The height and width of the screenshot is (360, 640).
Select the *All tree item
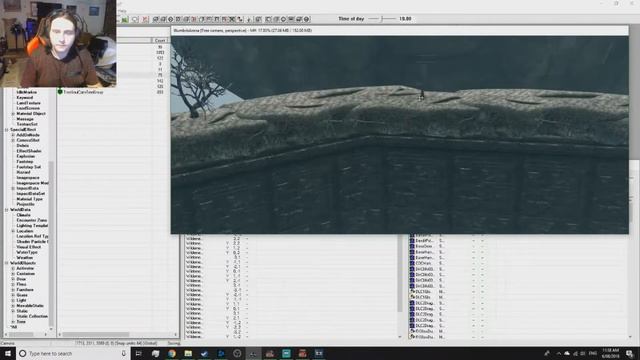click(x=13, y=327)
